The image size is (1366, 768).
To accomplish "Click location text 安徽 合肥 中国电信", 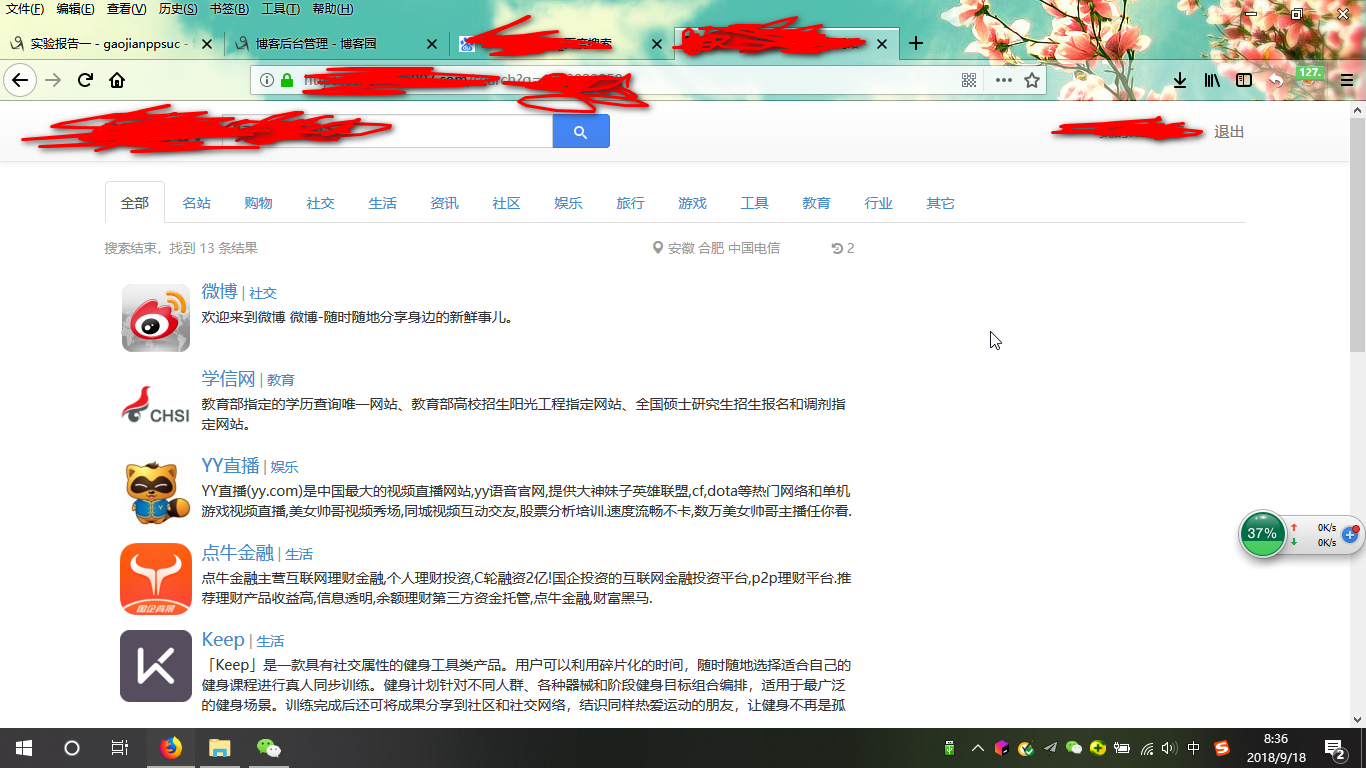I will (x=724, y=248).
